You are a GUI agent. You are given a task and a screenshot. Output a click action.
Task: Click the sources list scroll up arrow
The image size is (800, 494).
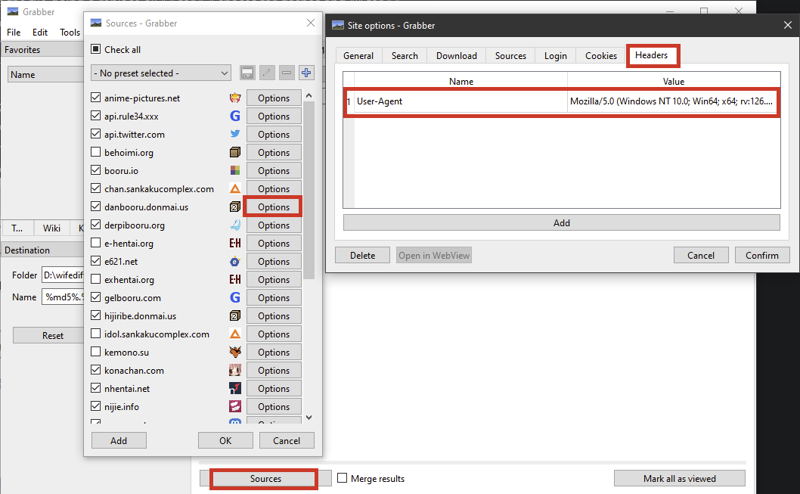point(309,96)
